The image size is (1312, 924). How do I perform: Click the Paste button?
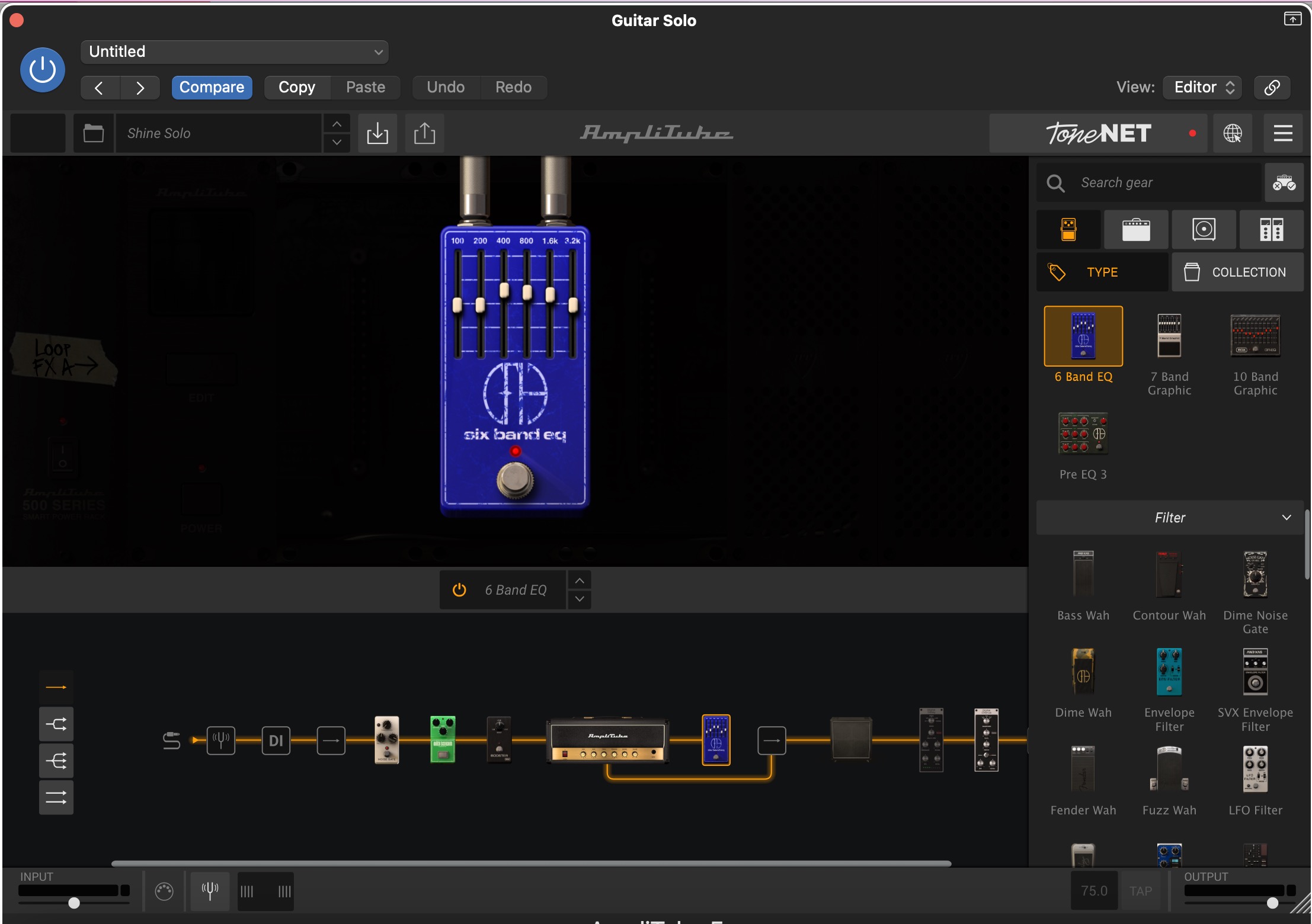(365, 87)
